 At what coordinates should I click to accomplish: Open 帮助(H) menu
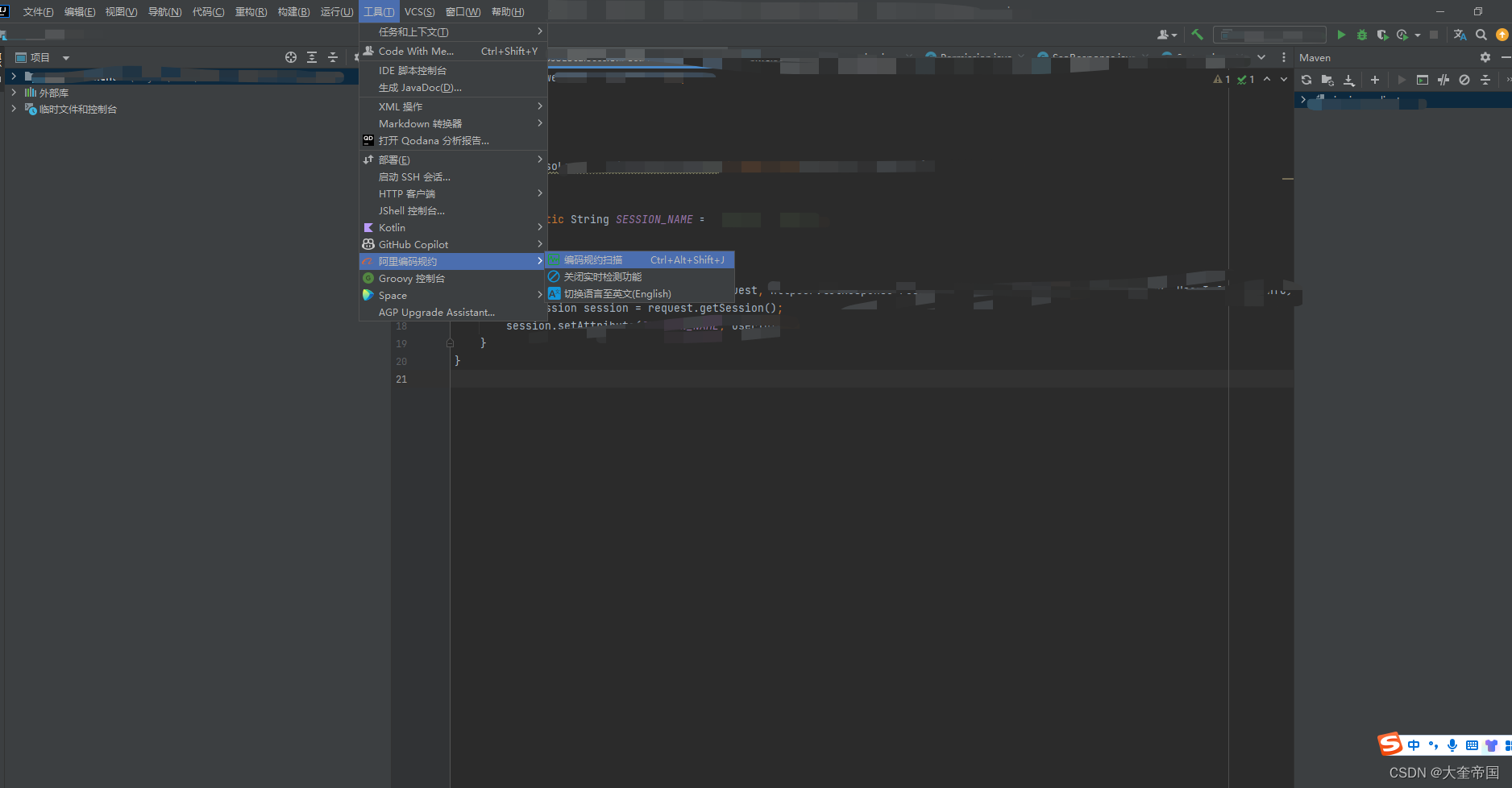point(508,11)
